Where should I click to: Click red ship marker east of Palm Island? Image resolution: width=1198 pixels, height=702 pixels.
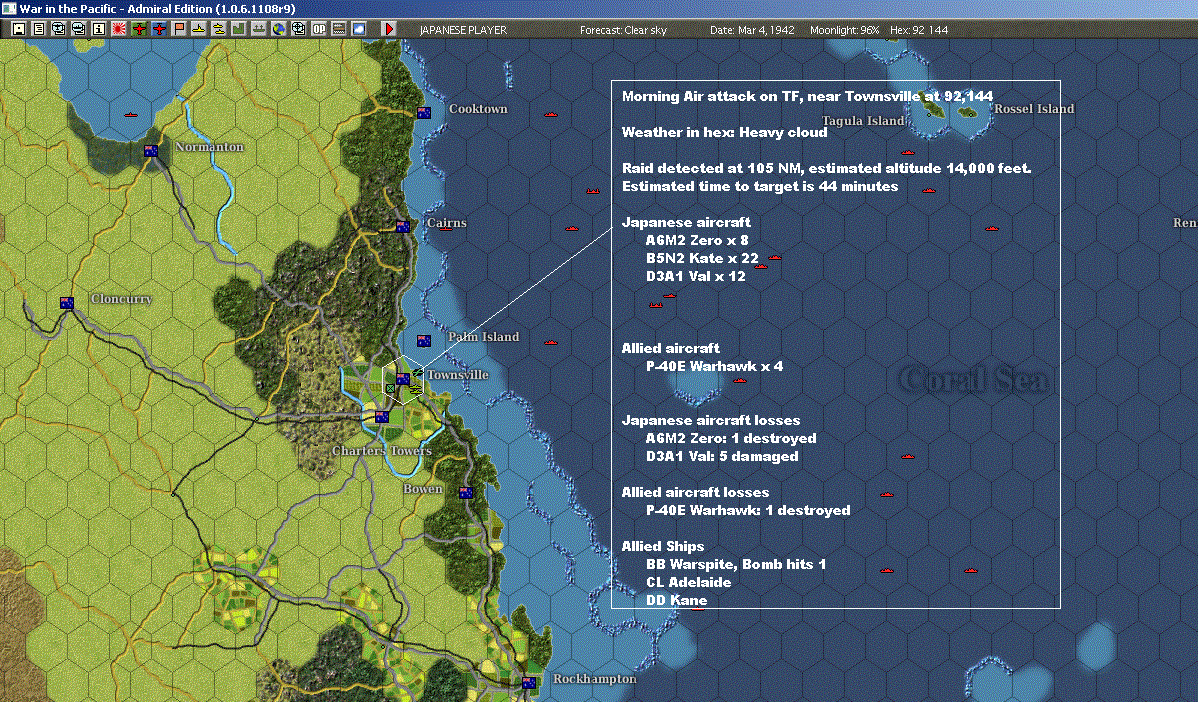[551, 342]
